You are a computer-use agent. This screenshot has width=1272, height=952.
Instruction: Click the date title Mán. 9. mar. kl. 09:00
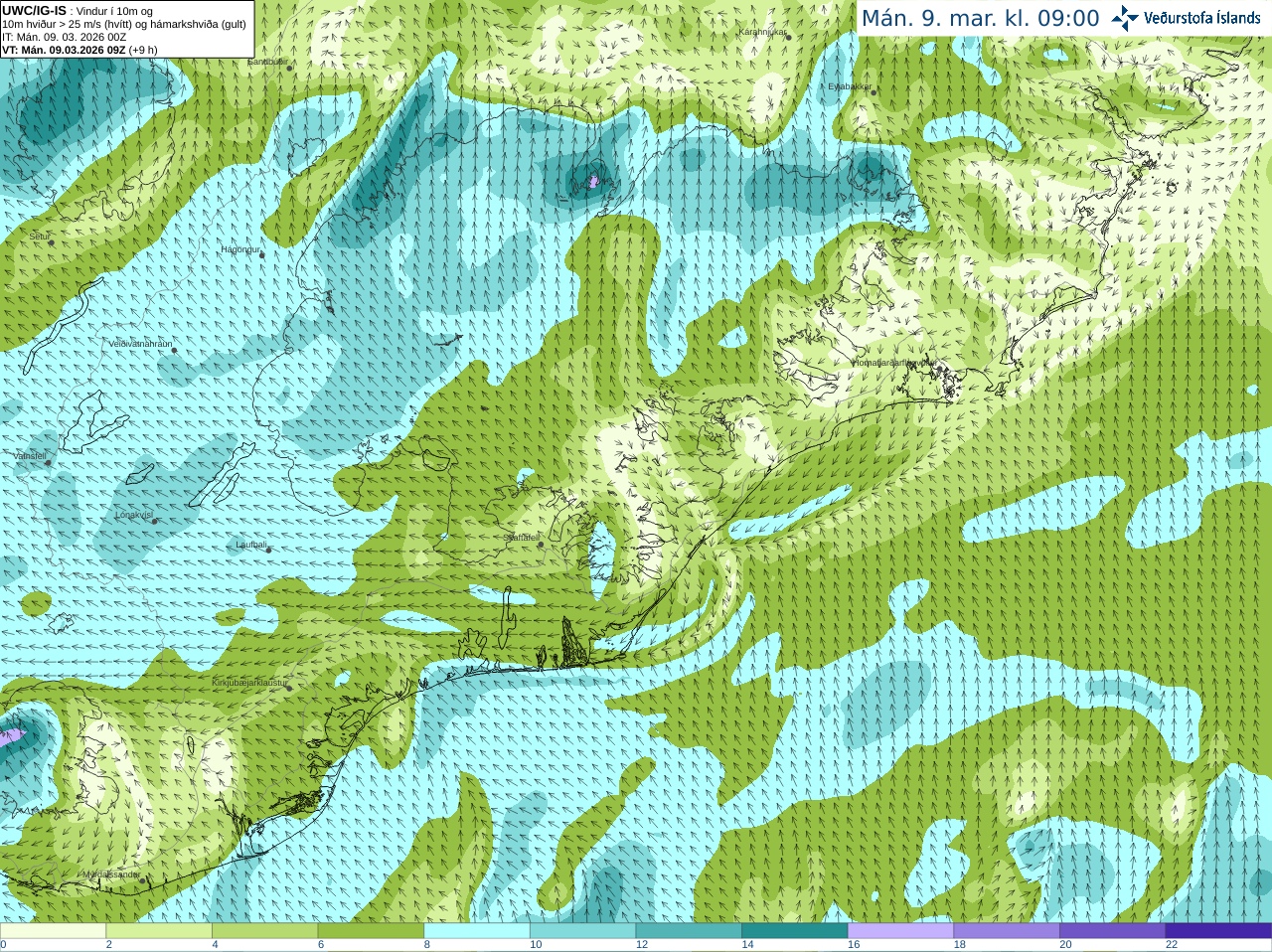point(980,19)
